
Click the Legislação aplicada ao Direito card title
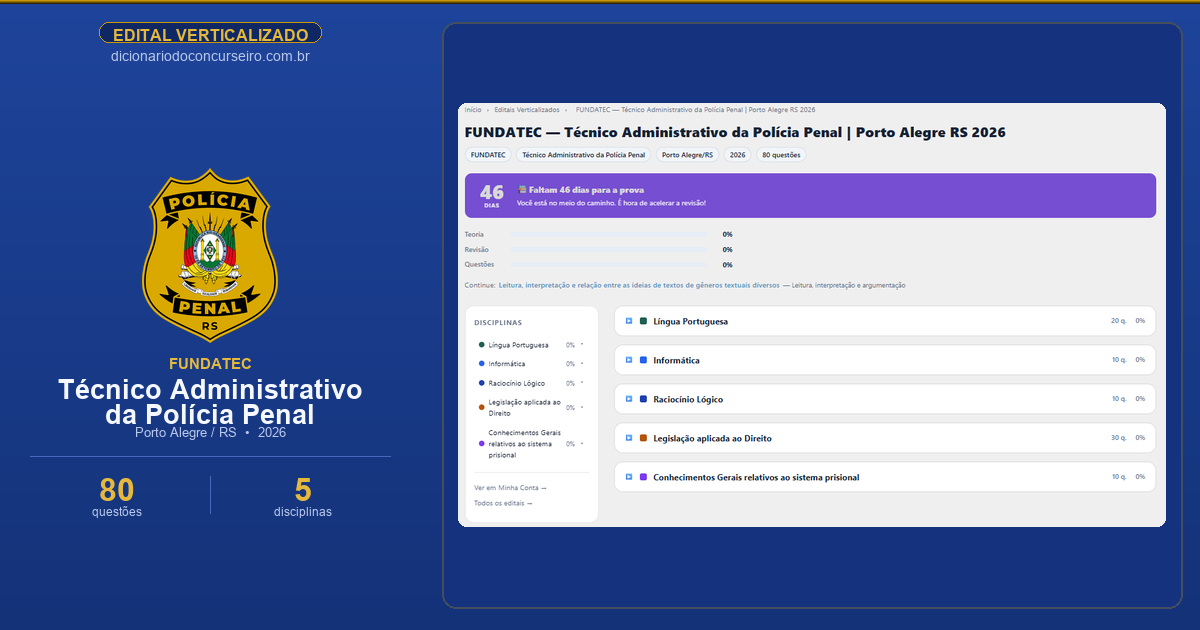[712, 438]
